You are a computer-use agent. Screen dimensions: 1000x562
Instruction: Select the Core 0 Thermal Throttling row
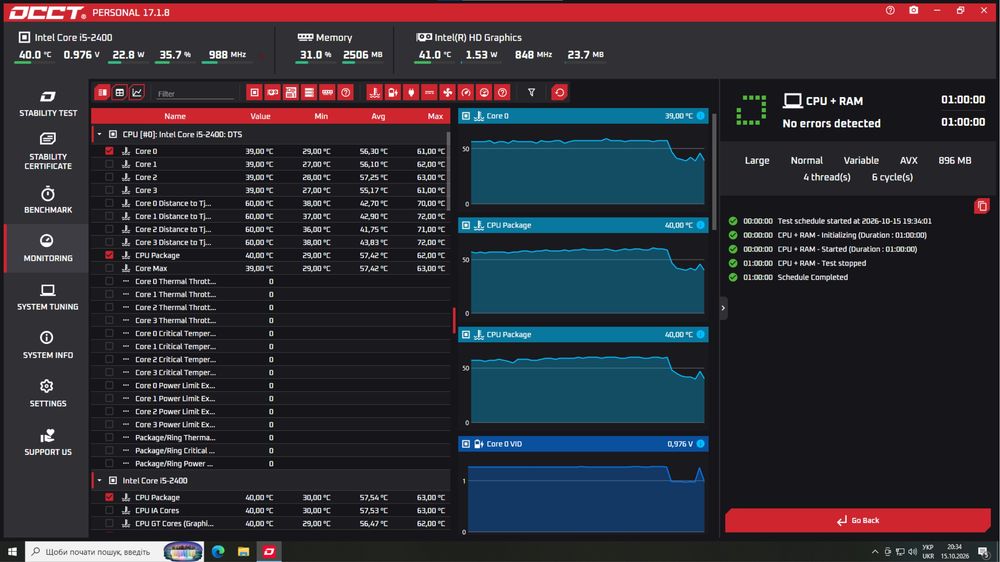coord(271,281)
